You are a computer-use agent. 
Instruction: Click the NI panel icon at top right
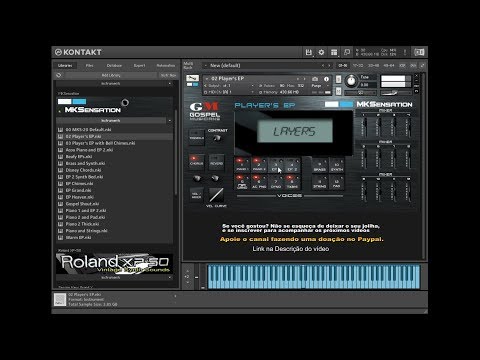[x=419, y=52]
